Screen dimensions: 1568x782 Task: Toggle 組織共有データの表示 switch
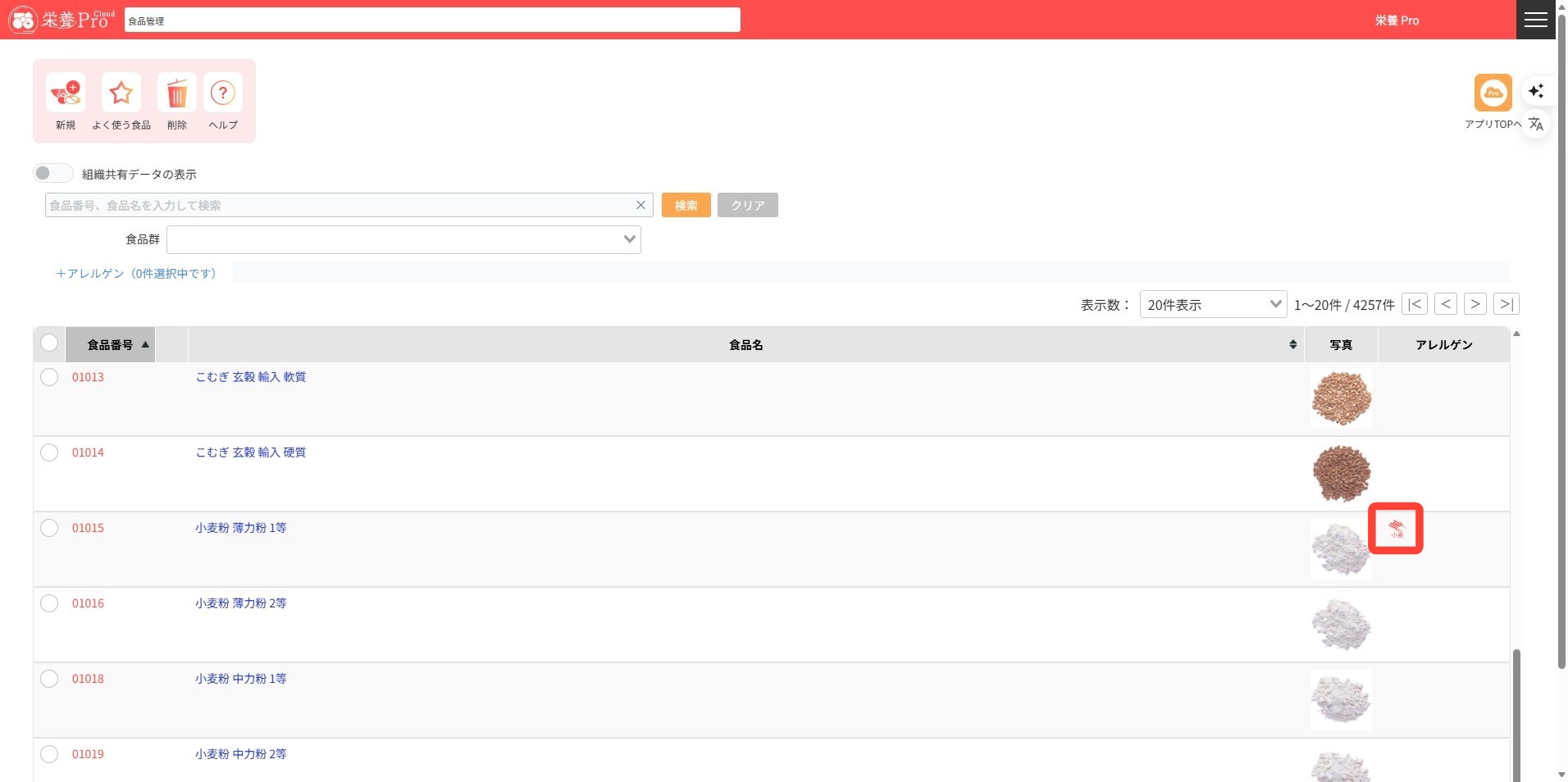click(53, 174)
